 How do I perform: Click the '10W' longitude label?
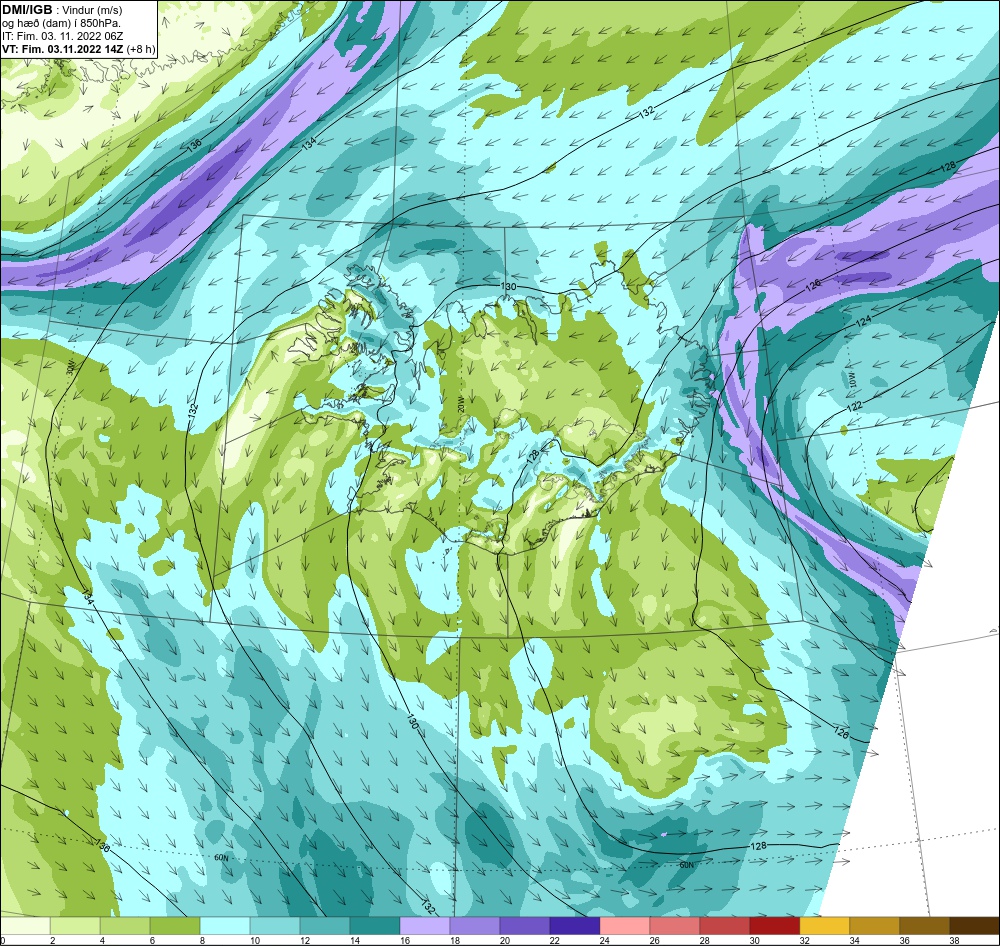pyautogui.click(x=854, y=381)
